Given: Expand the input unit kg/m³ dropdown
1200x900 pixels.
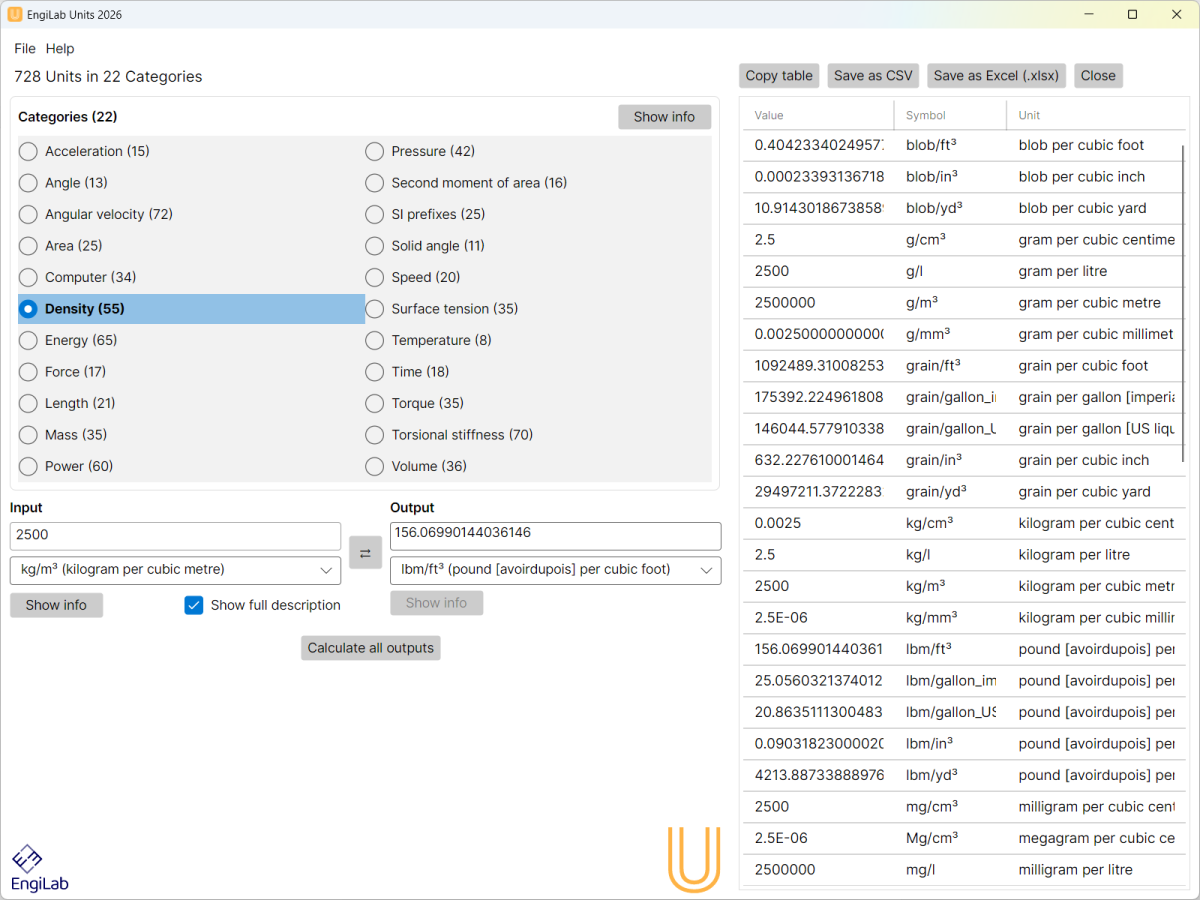Looking at the screenshot, I should tap(175, 570).
